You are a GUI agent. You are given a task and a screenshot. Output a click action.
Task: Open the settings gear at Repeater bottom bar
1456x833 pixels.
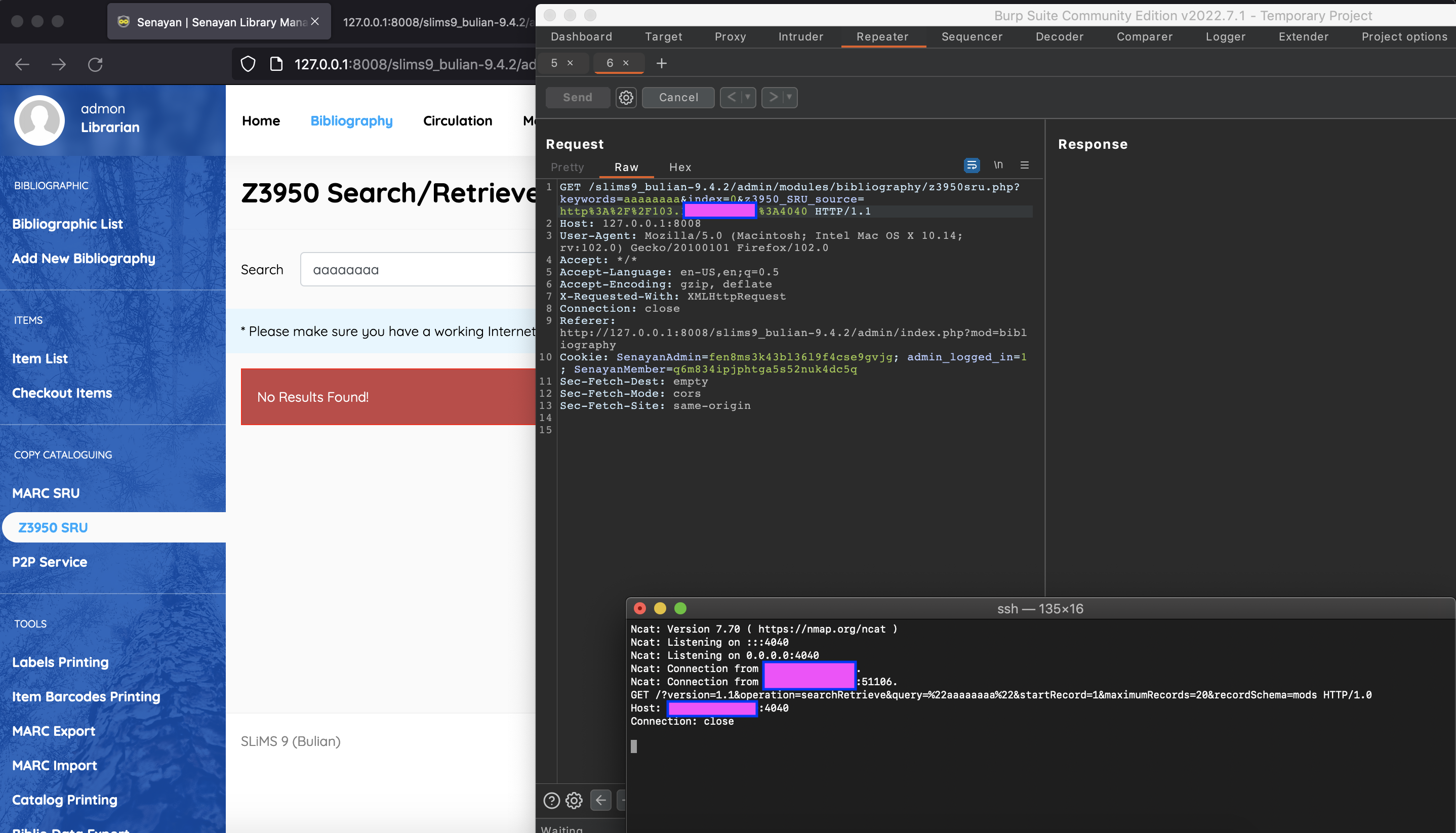[574, 801]
